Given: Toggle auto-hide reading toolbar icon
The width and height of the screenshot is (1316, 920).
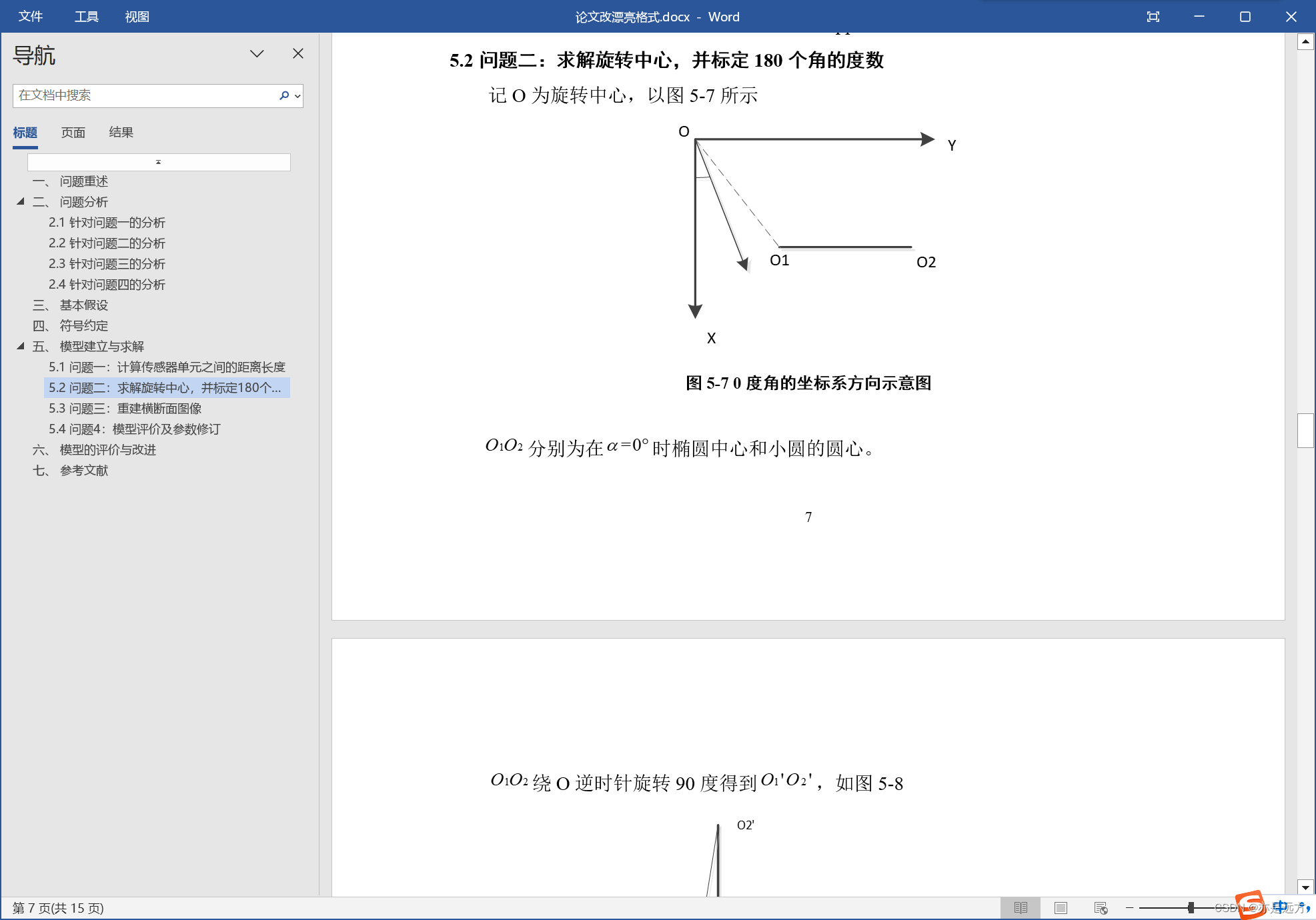Looking at the screenshot, I should pyautogui.click(x=1153, y=17).
